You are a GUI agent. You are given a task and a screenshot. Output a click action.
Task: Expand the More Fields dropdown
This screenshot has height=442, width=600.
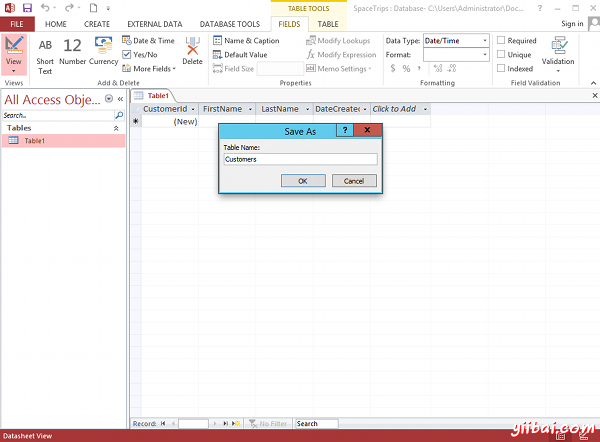click(150, 69)
